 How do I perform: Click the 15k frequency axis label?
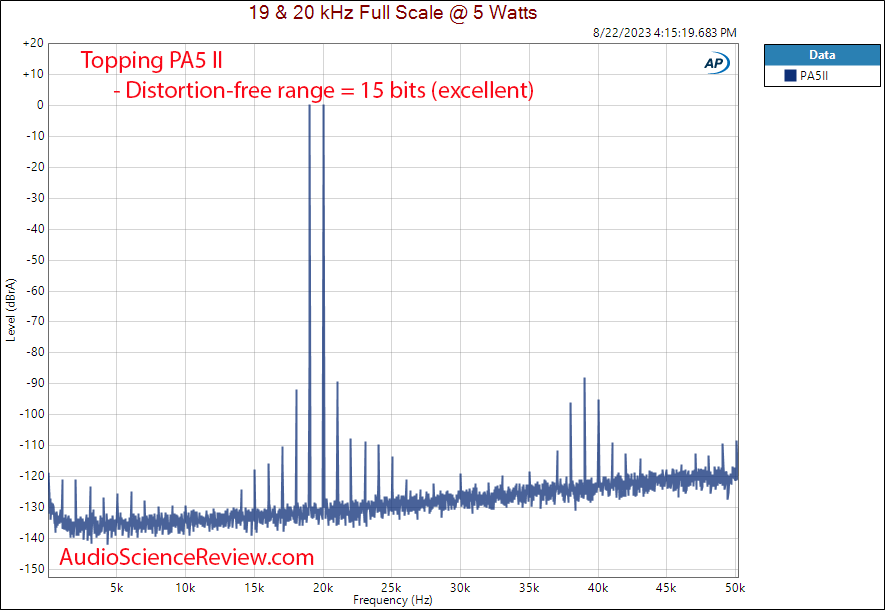click(254, 588)
